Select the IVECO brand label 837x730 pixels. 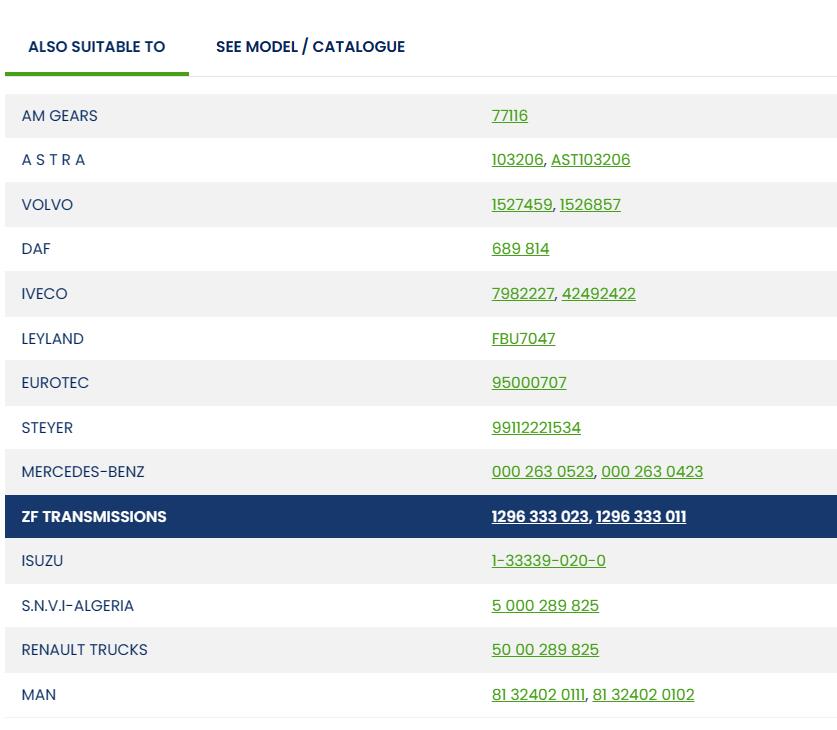click(x=44, y=294)
